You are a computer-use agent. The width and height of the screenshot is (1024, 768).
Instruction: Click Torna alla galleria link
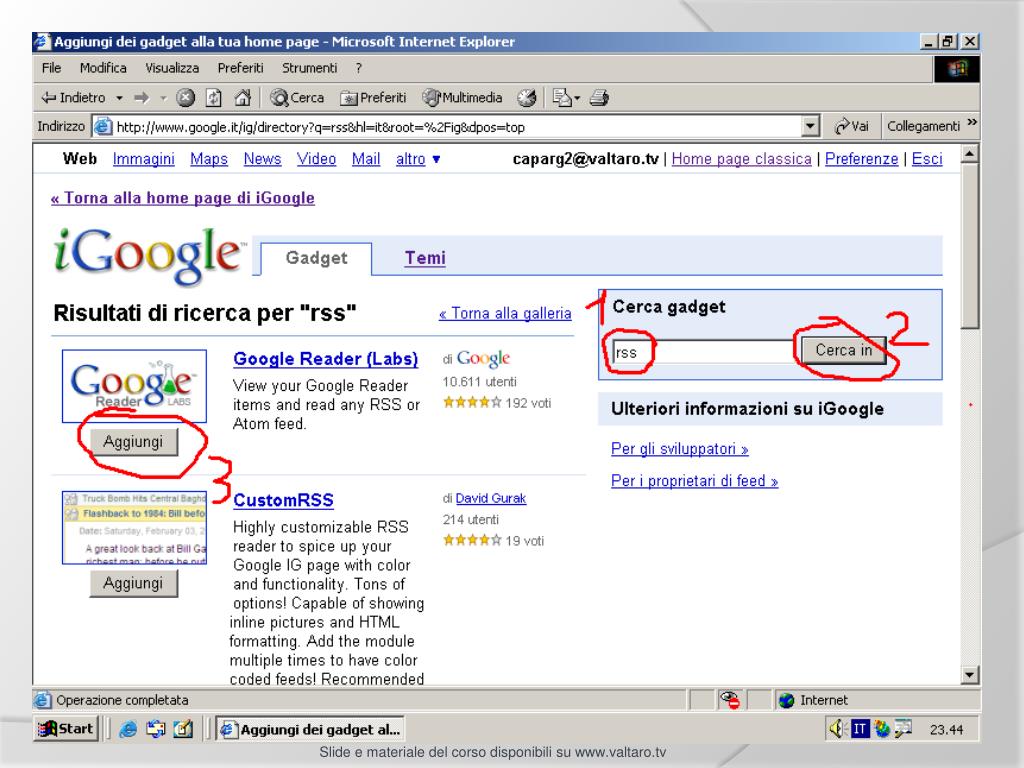click(x=505, y=313)
